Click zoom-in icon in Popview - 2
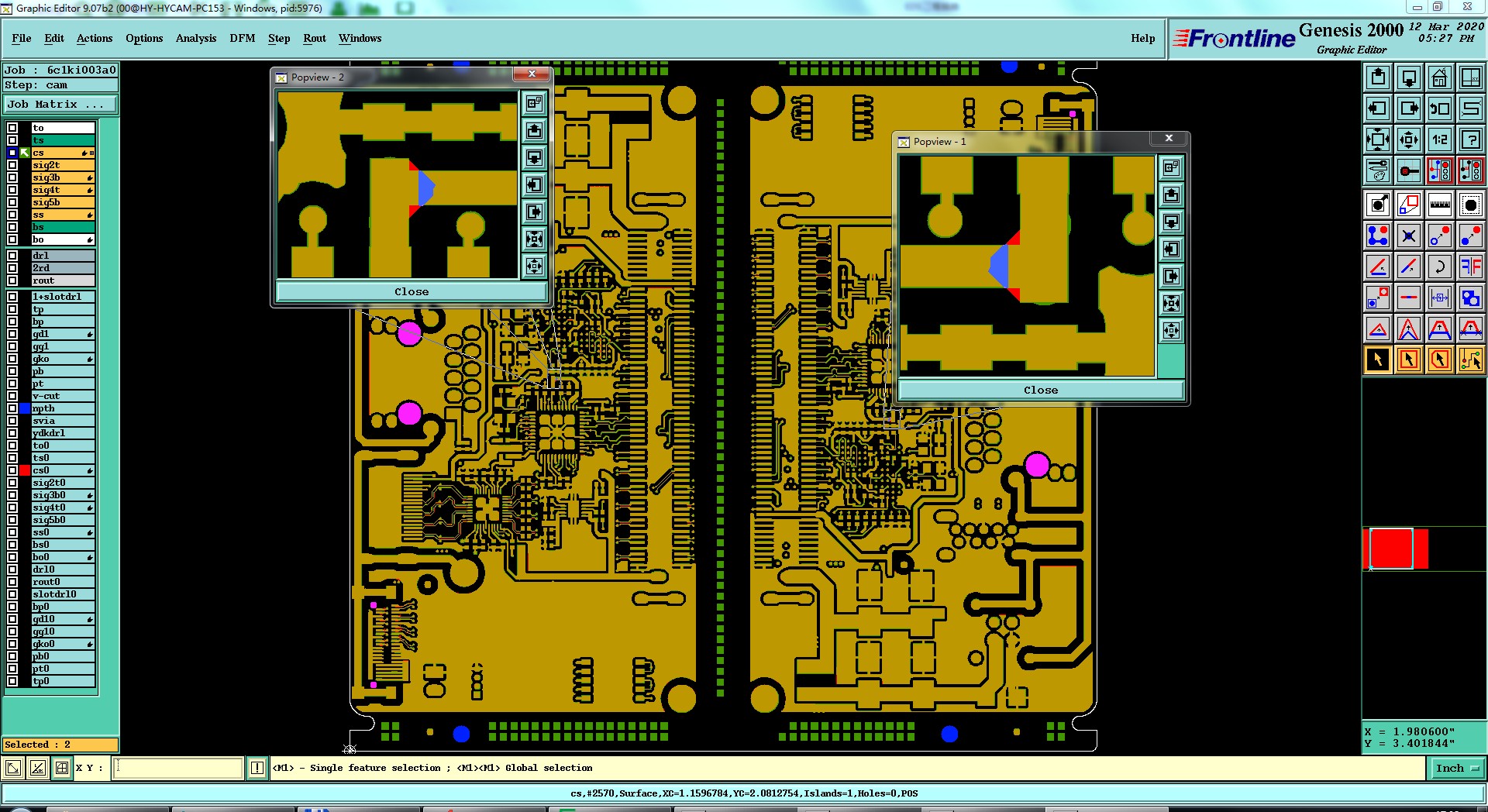Viewport: 1488px width, 812px height. [x=534, y=239]
